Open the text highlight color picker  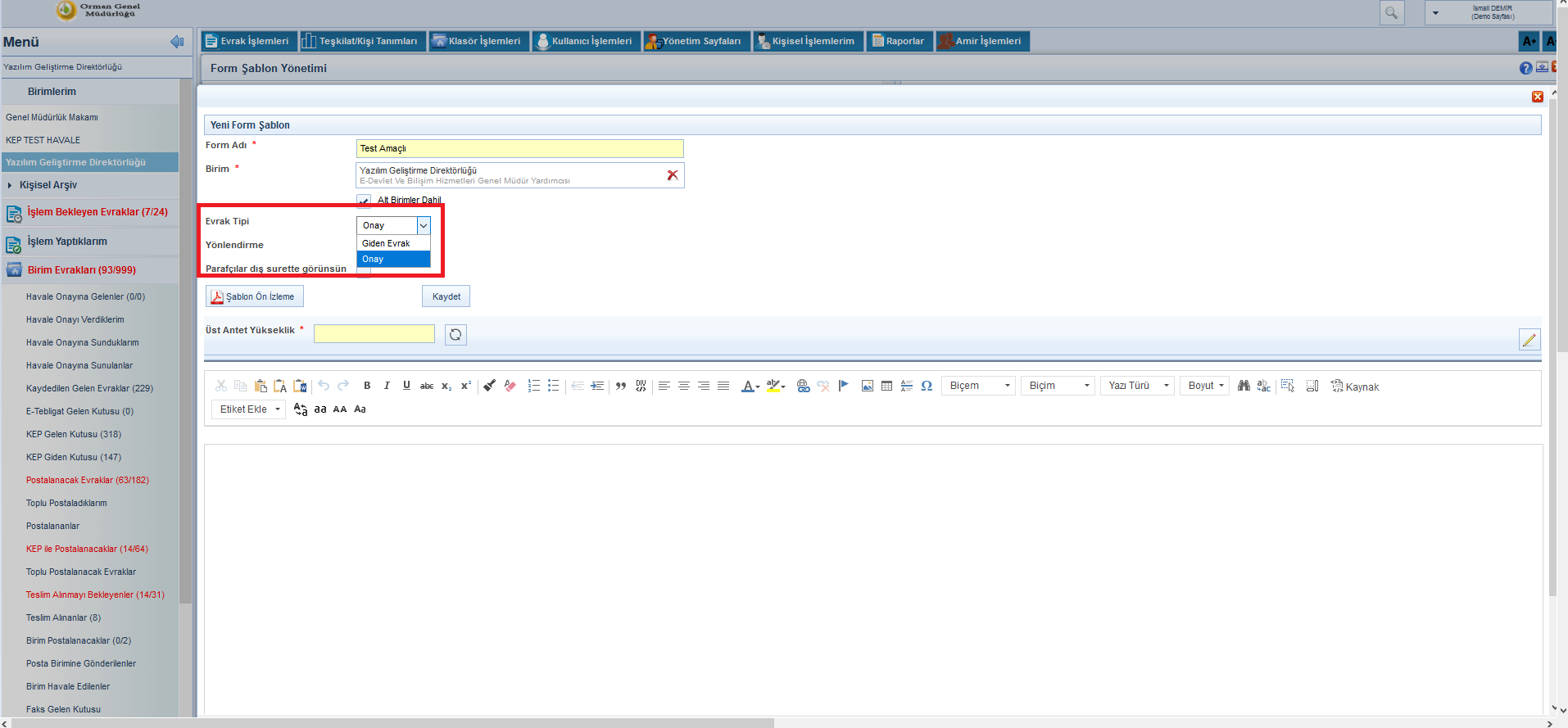pyautogui.click(x=775, y=386)
